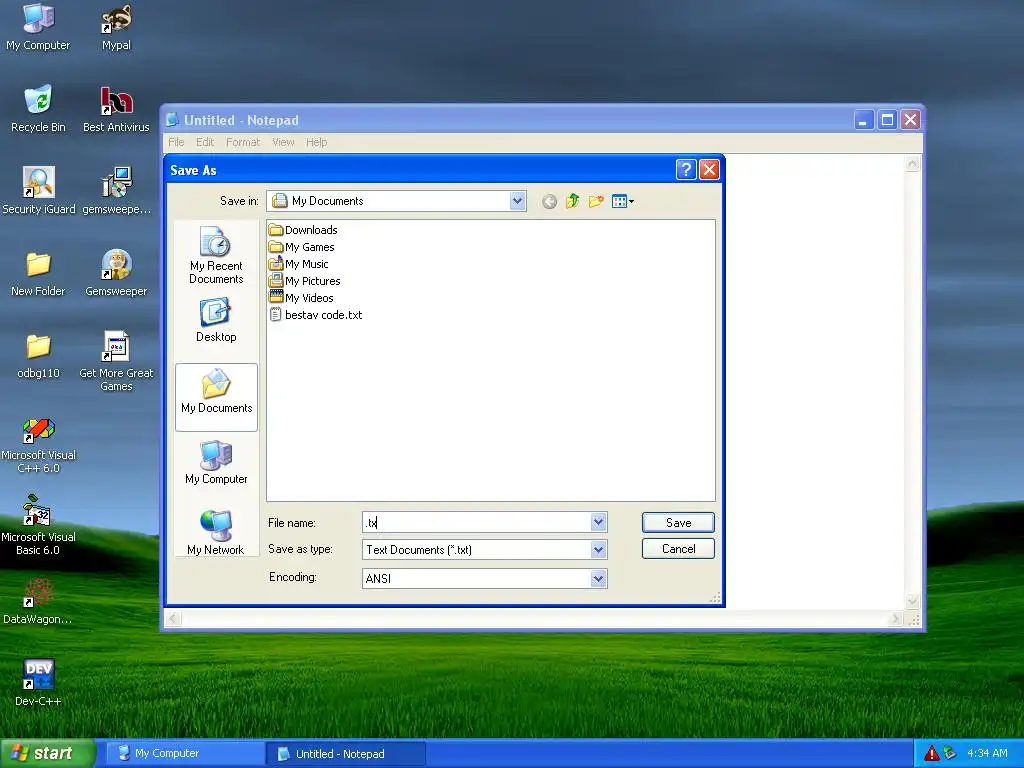Click the Save button

click(x=678, y=522)
